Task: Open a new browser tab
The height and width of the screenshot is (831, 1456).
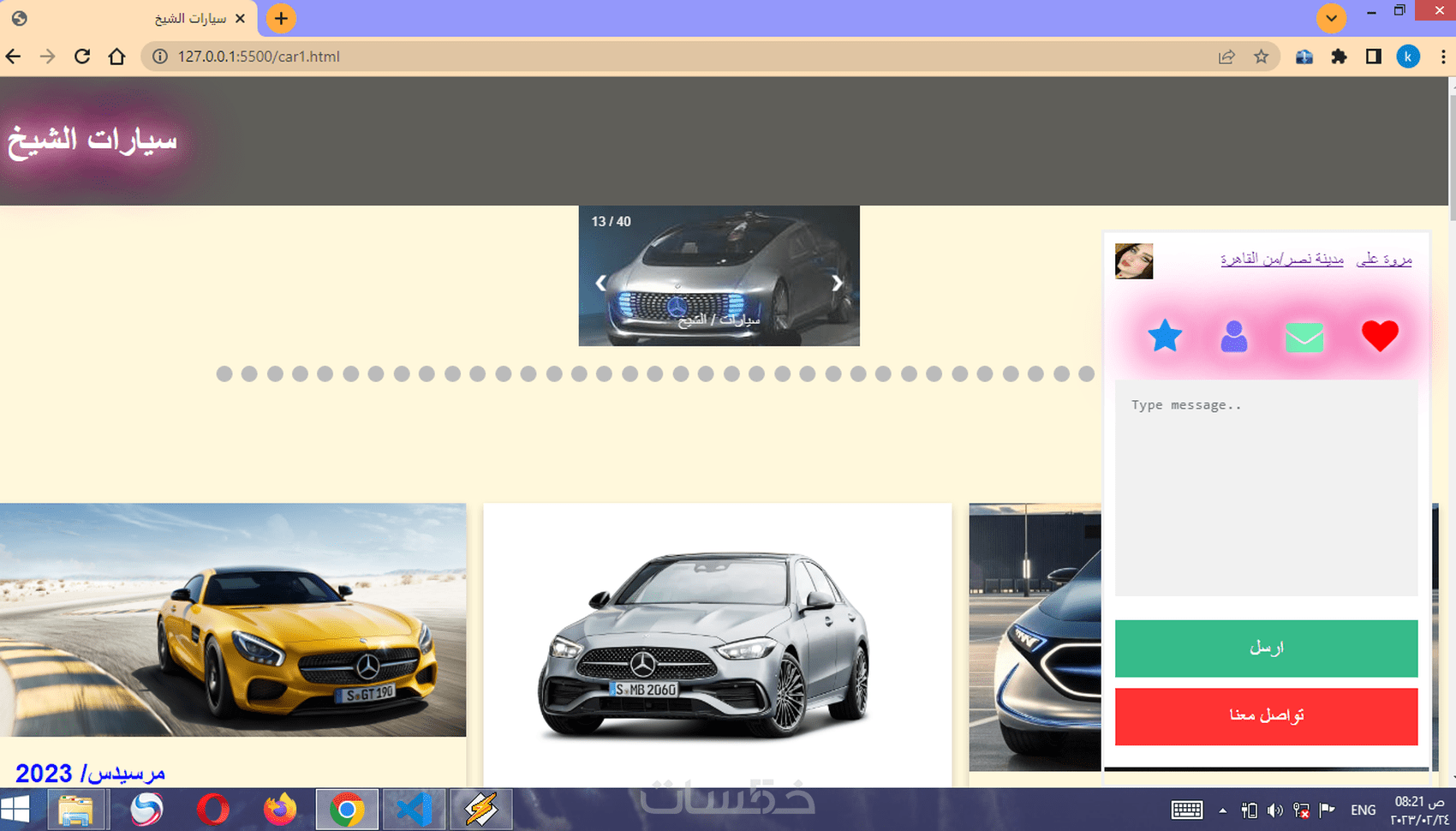Action: [281, 18]
